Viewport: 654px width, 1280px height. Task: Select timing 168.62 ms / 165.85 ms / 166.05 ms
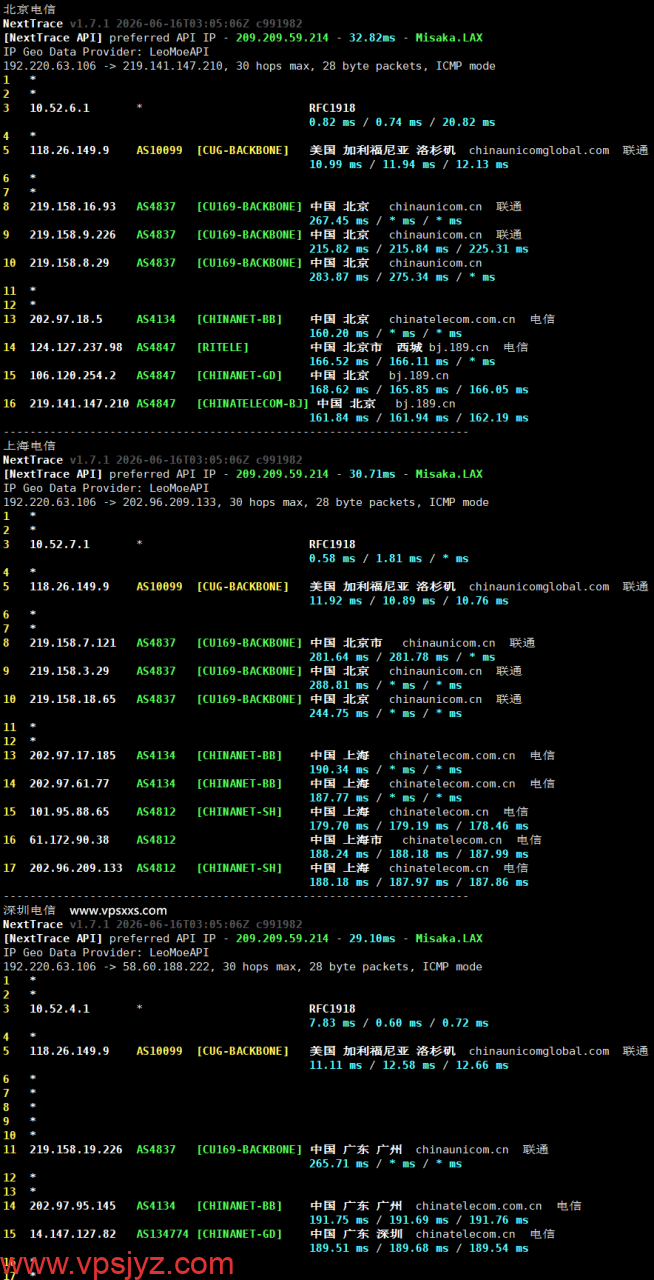[419, 390]
